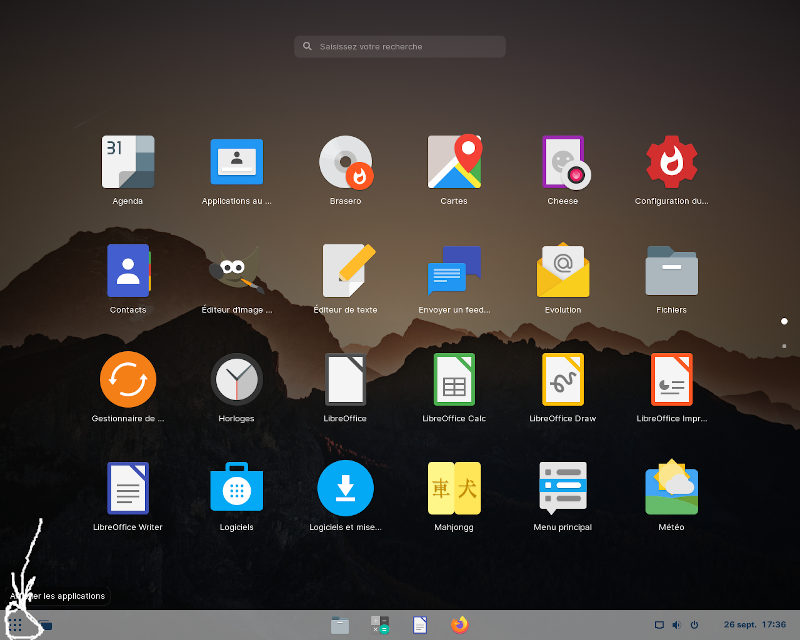Viewport: 800px width, 640px height.
Task: Open LibreOffice Draw
Action: [563, 379]
